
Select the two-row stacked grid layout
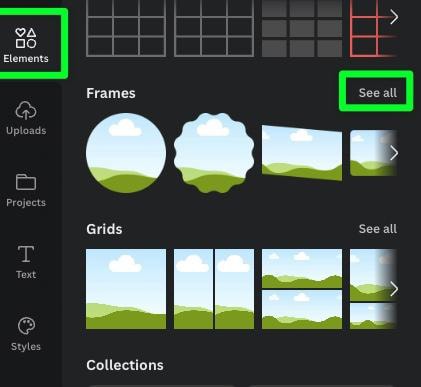[x=302, y=289]
